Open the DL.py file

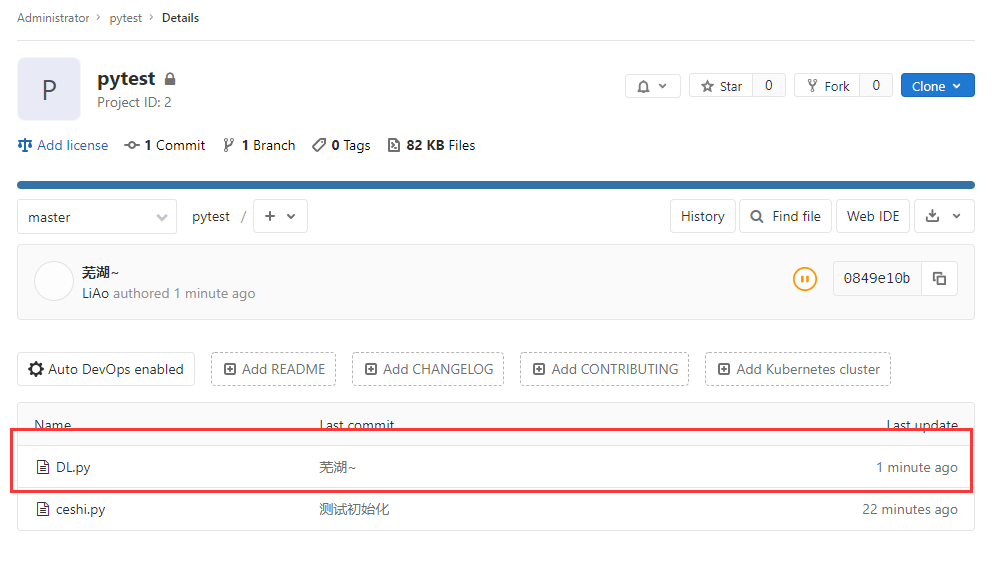pos(73,467)
